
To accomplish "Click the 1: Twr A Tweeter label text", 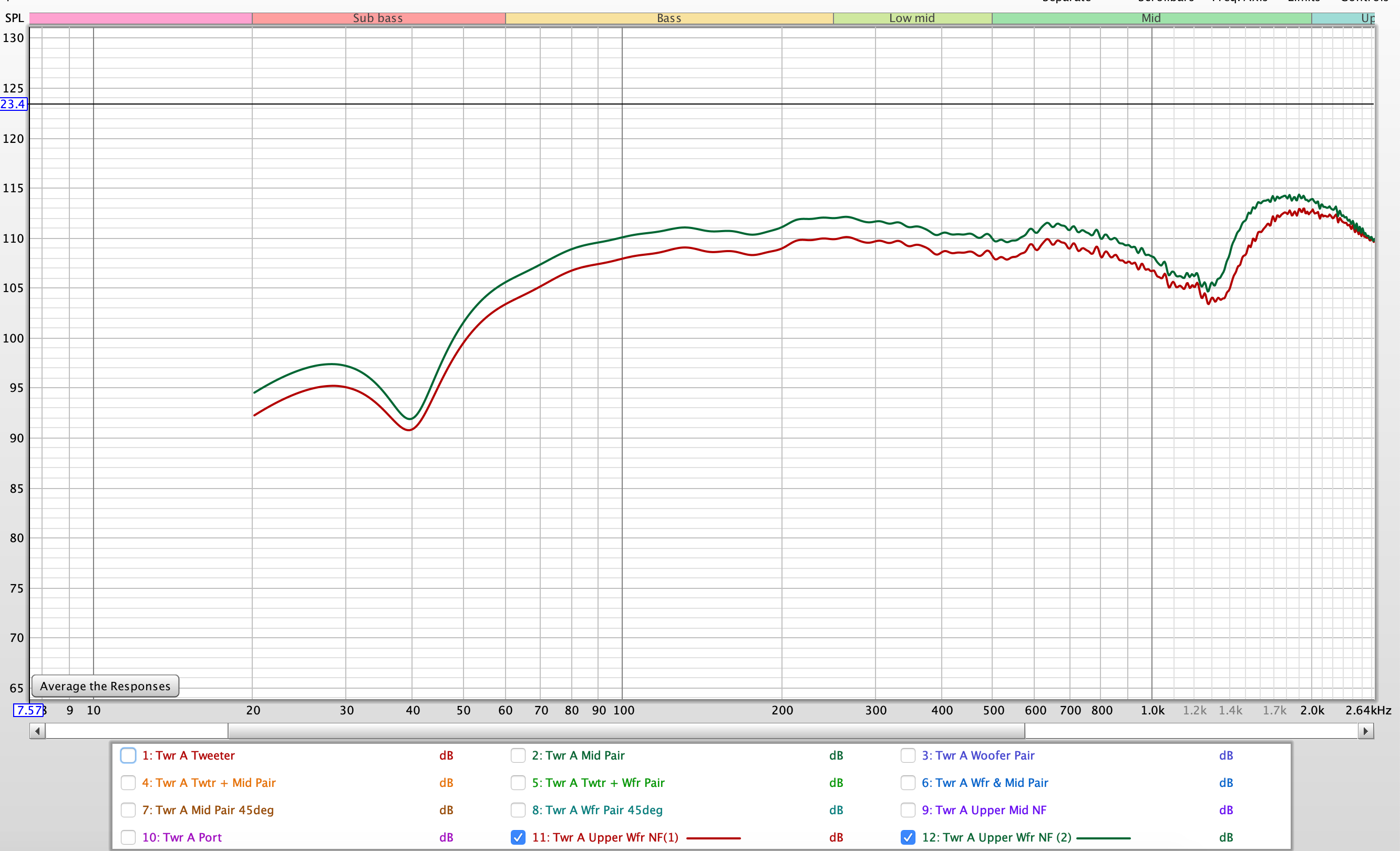I will pyautogui.click(x=188, y=755).
